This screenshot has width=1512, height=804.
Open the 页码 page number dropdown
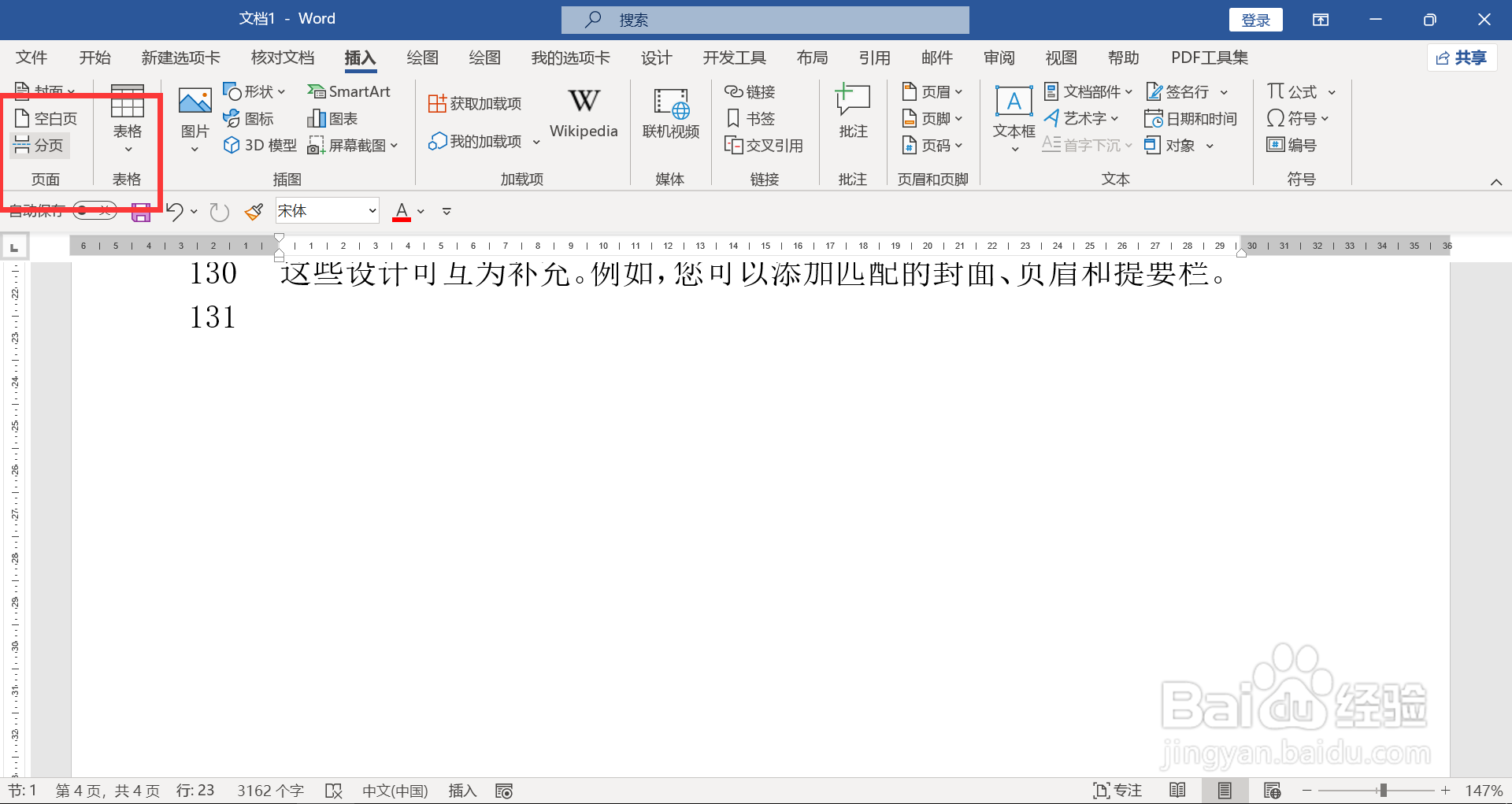tap(932, 146)
